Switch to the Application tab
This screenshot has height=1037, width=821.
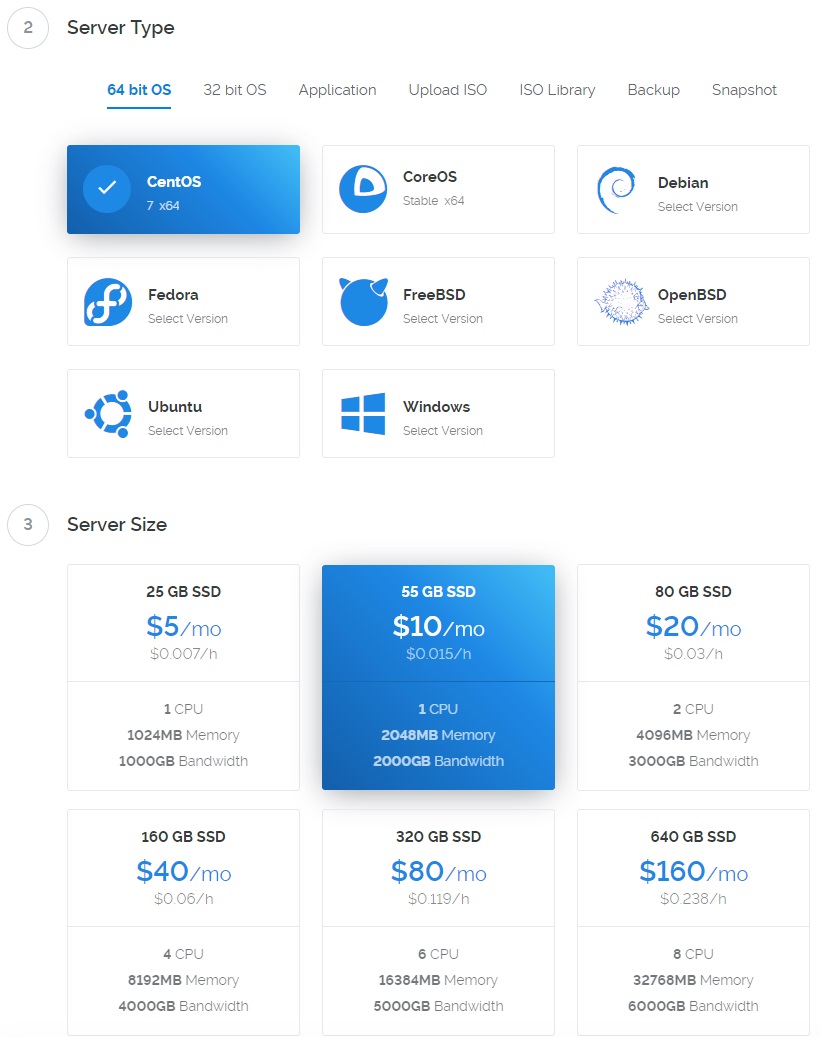click(337, 90)
